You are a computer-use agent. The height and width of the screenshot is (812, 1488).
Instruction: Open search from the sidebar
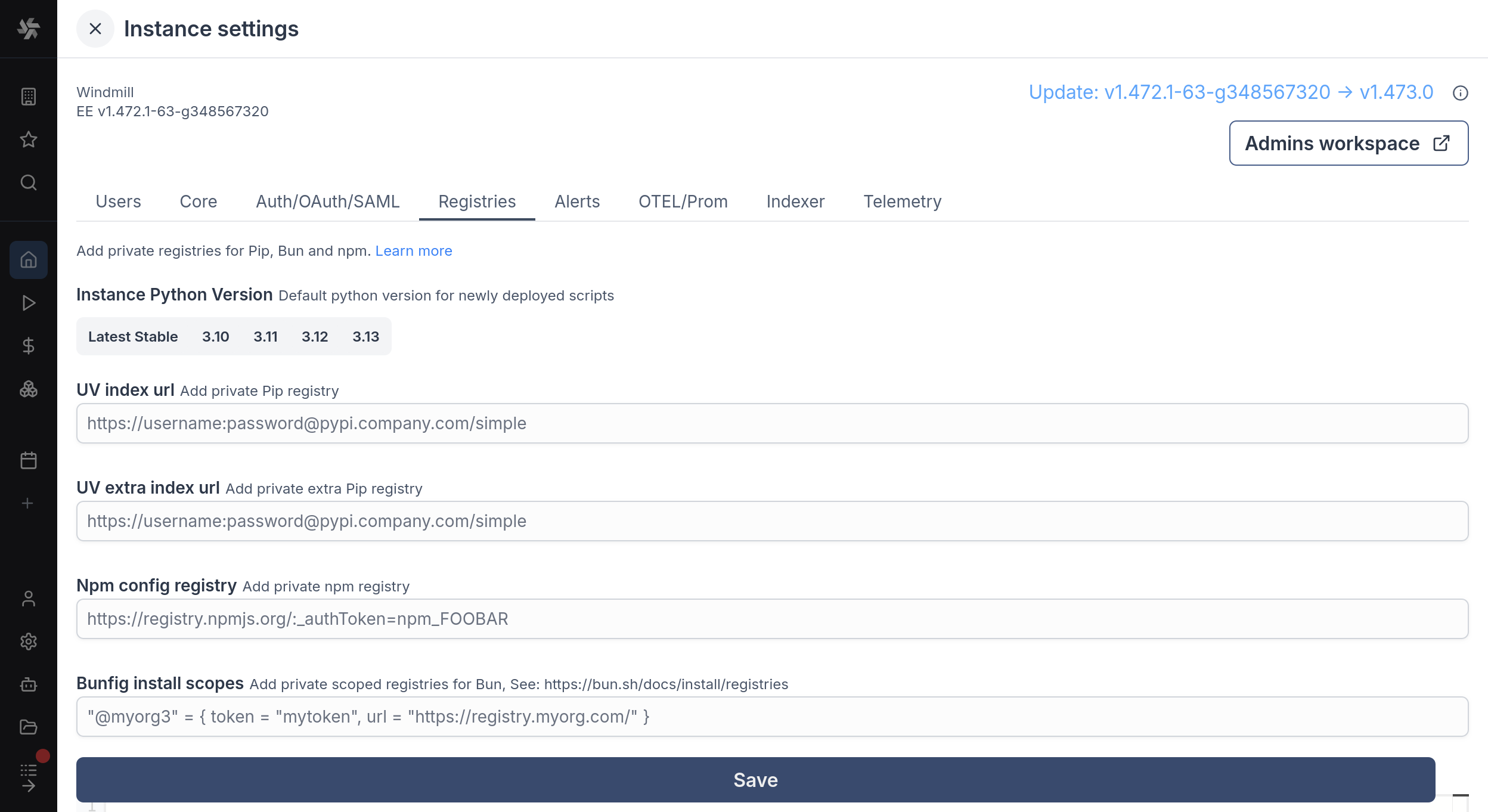[28, 182]
